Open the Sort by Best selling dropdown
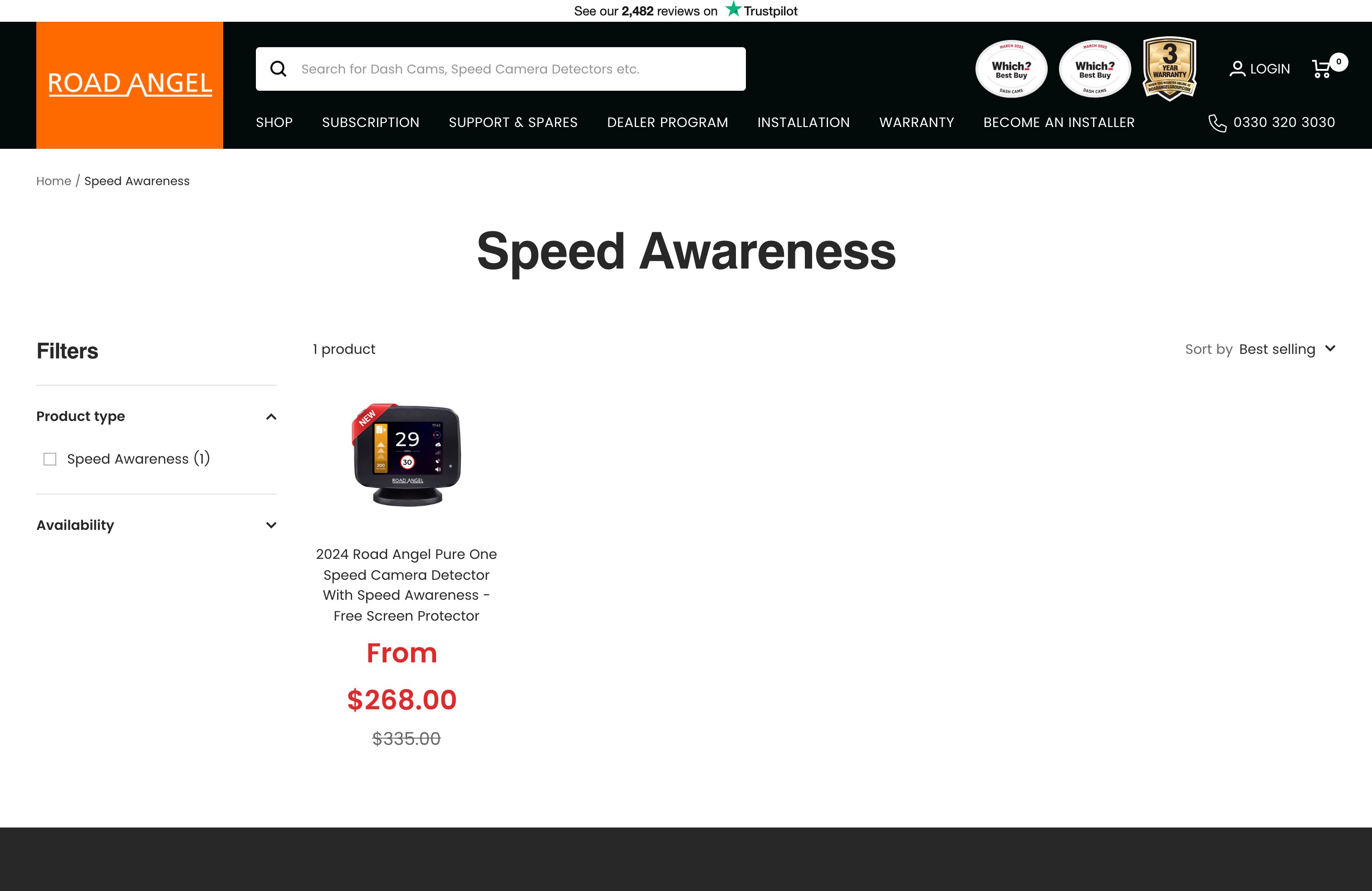The image size is (1372, 891). 1287,349
